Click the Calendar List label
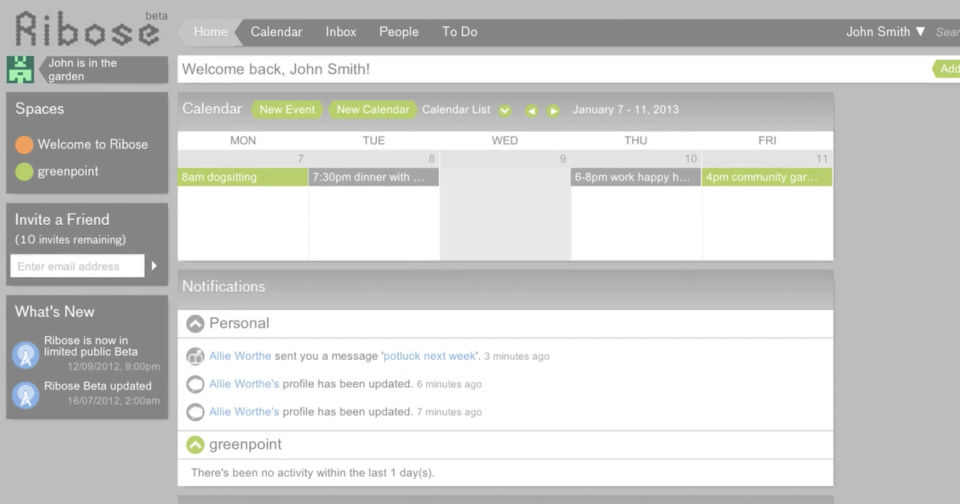The image size is (960, 504). [456, 110]
